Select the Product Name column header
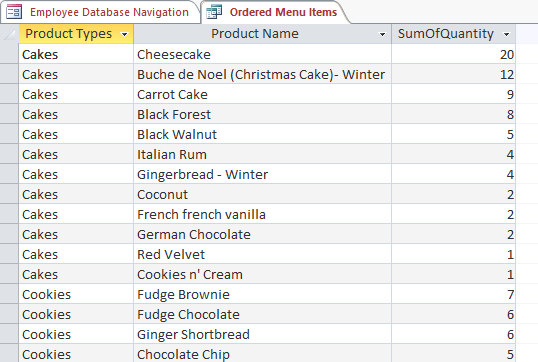The width and height of the screenshot is (538, 362). coord(262,34)
